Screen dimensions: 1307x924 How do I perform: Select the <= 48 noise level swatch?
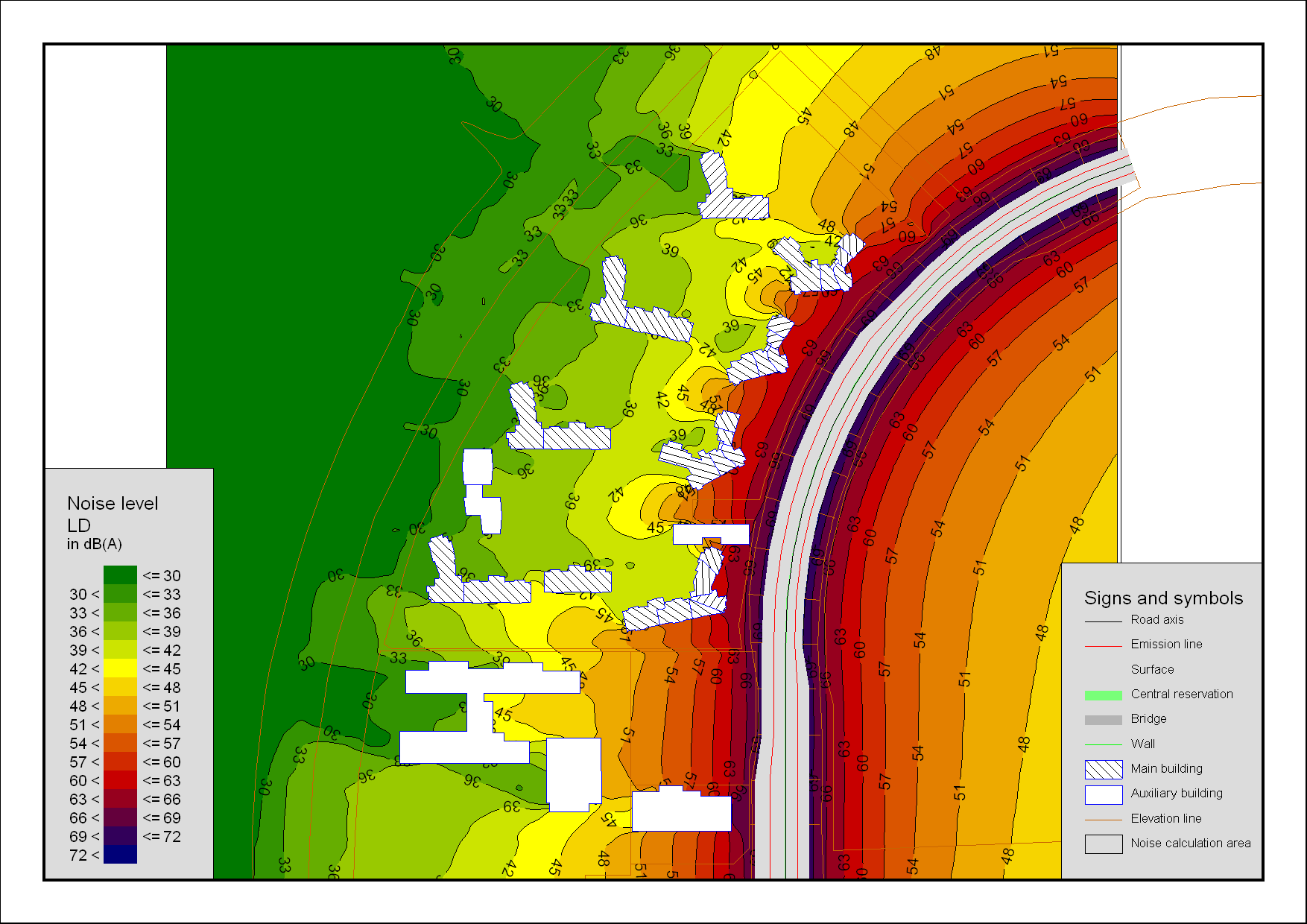click(120, 687)
